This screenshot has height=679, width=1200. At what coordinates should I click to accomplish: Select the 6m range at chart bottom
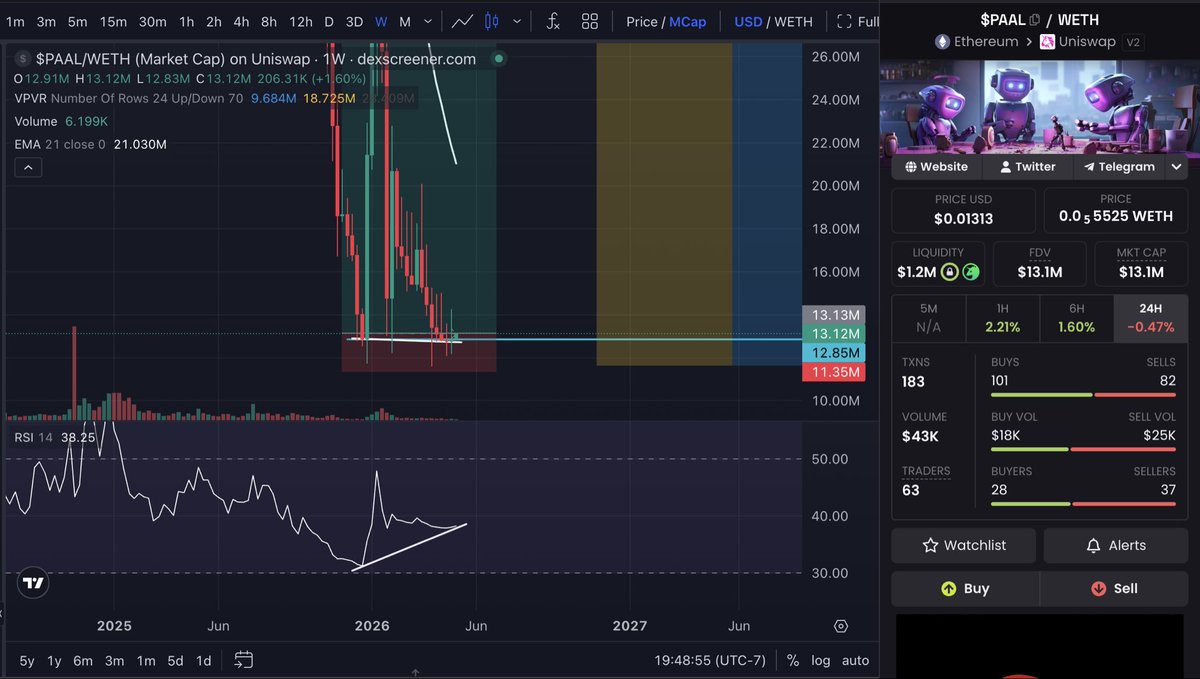point(84,660)
